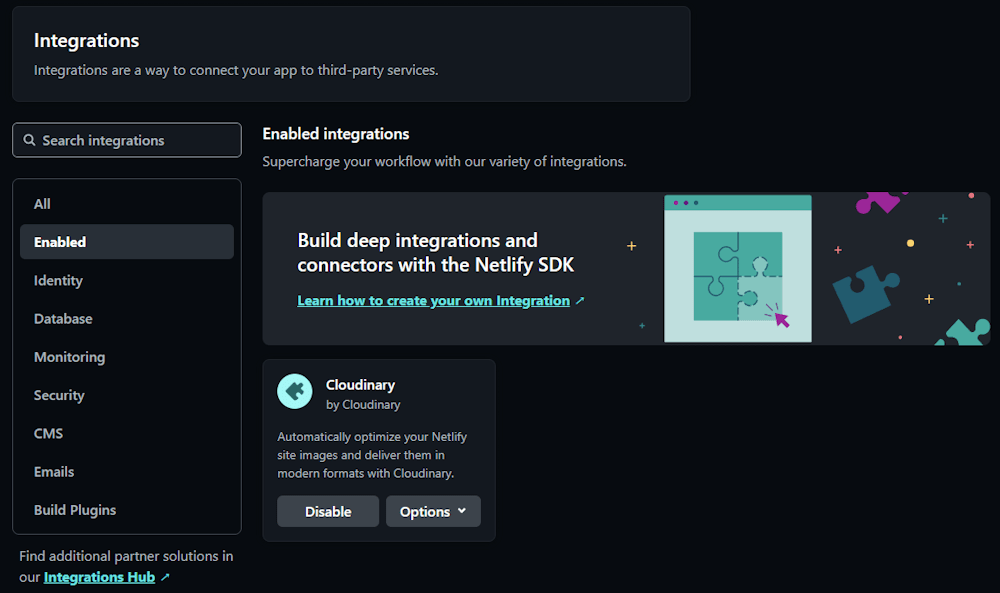Click the Cloudinary puzzle-piece logo
Image resolution: width=1000 pixels, height=593 pixels.
point(294,391)
